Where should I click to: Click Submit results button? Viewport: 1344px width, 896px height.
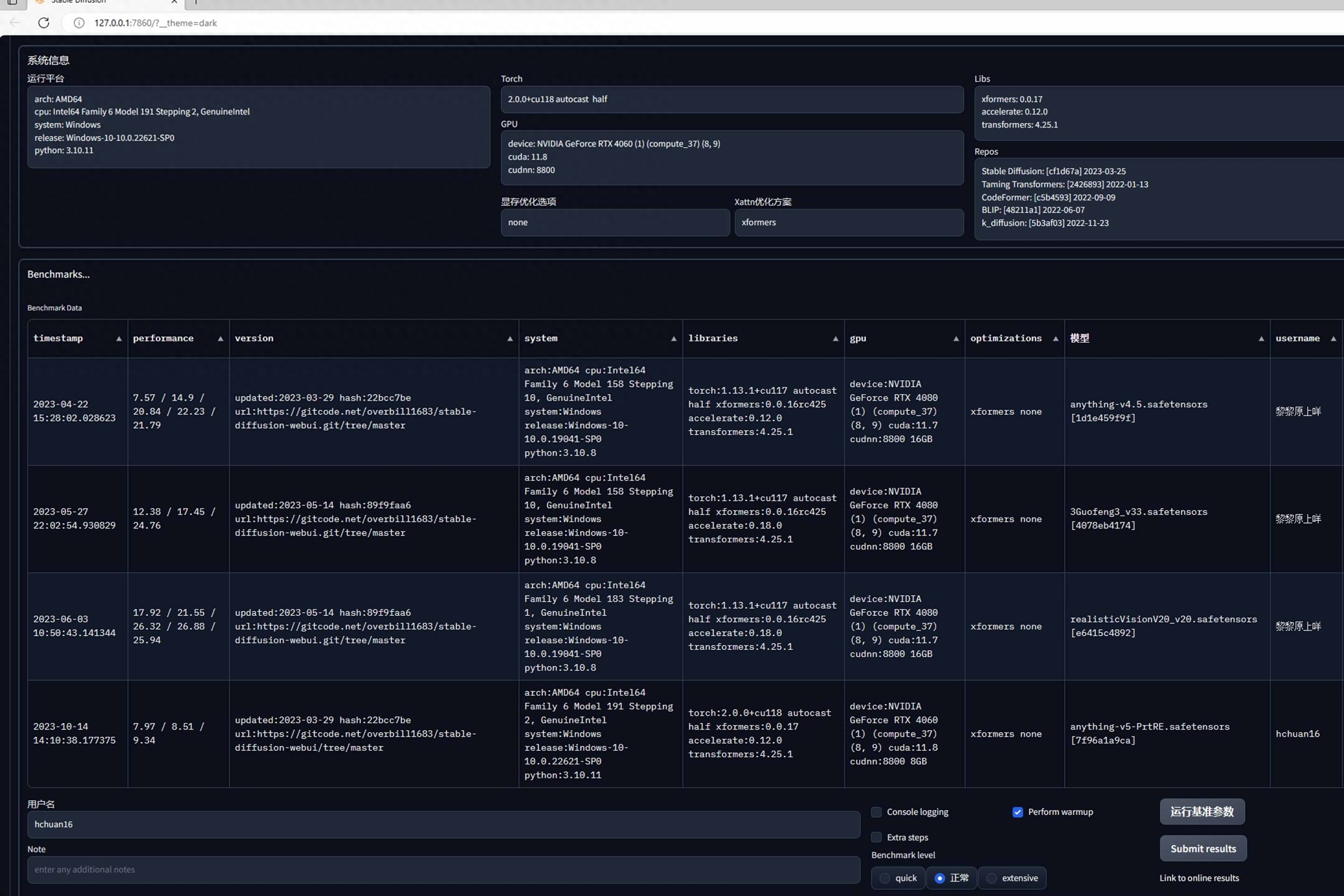pyautogui.click(x=1203, y=849)
